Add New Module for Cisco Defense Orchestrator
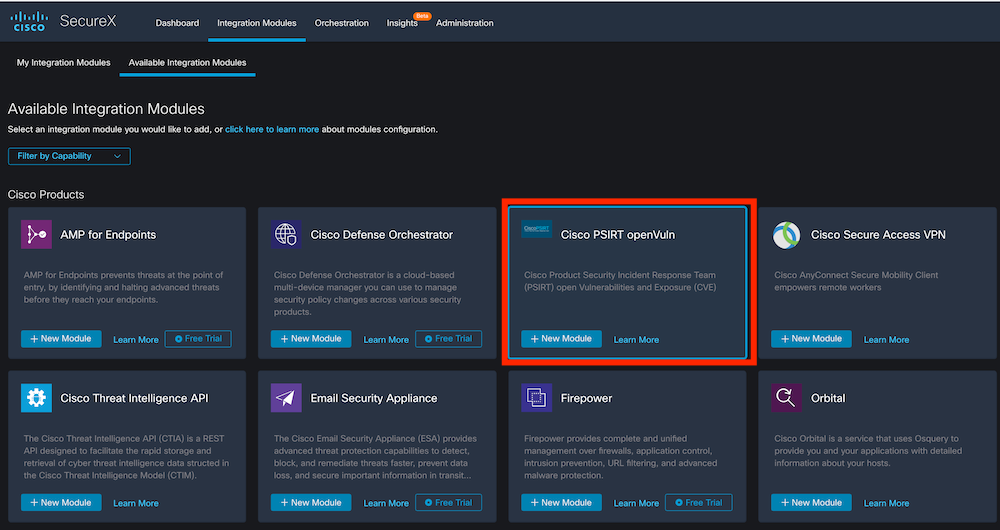This screenshot has width=1000, height=530. (311, 339)
